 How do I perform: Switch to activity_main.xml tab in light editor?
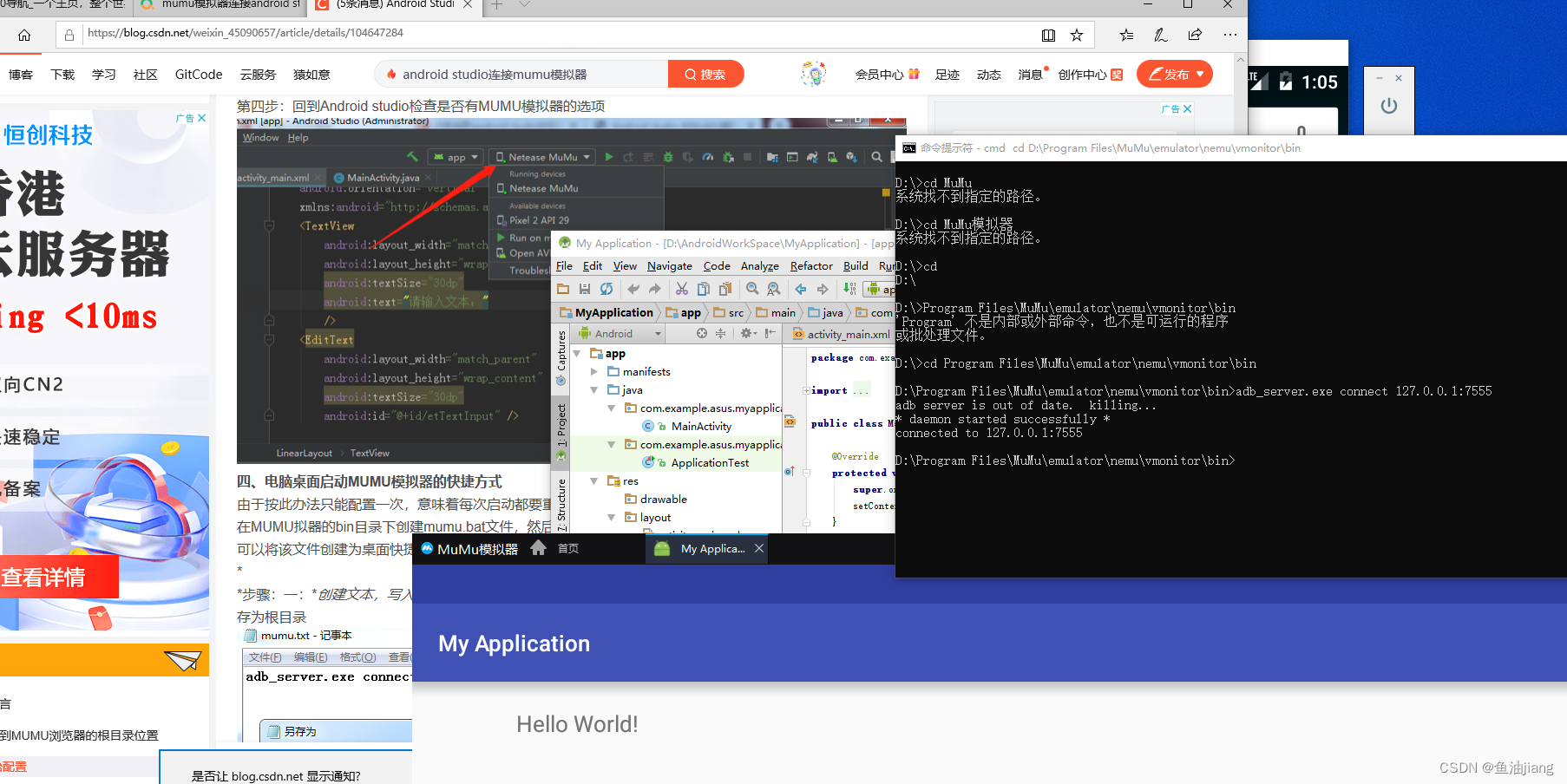pyautogui.click(x=842, y=335)
